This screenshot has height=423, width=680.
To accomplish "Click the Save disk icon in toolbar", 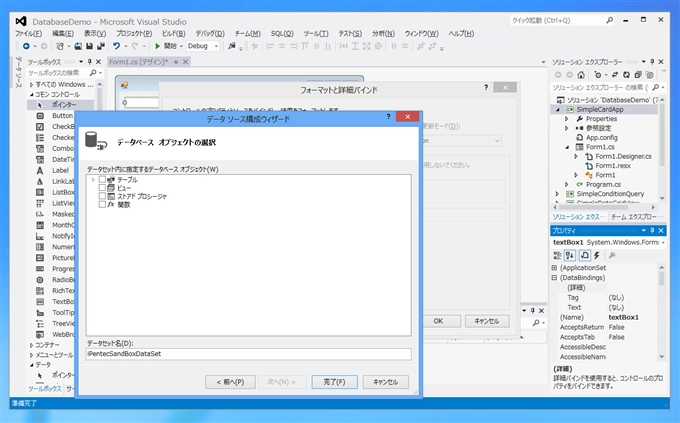I will pos(89,46).
